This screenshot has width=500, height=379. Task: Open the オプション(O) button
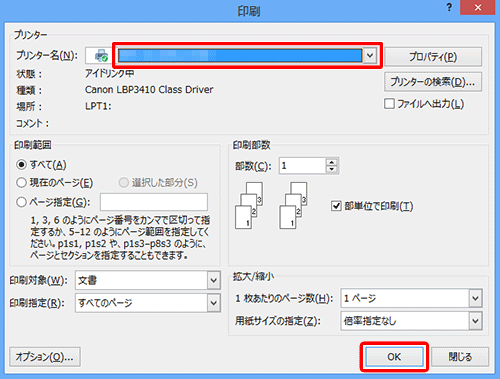[45, 357]
